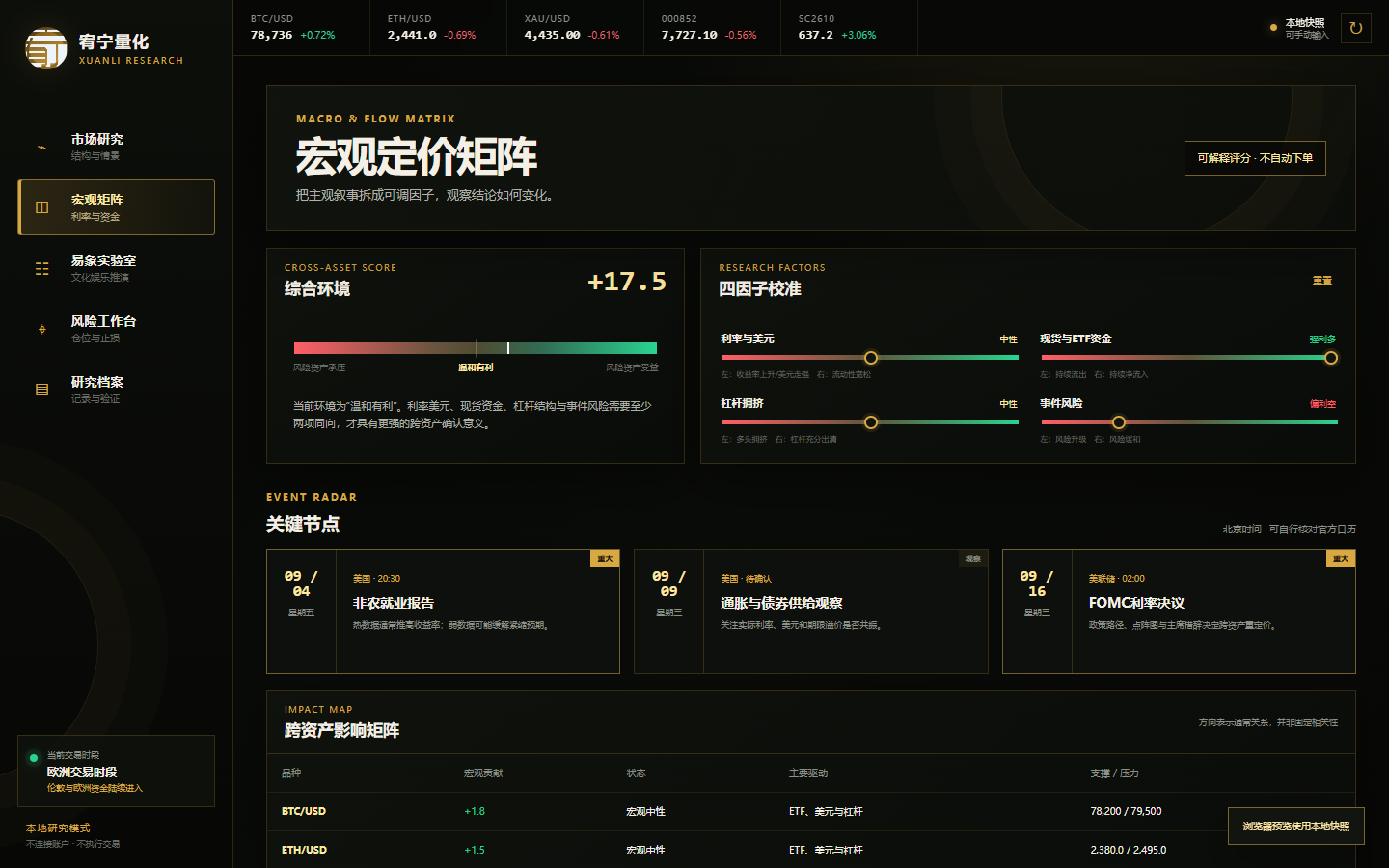Screen dimensions: 1389x868
Task: Adjust the 现货与ETF资金 slider handle
Action: point(1331,358)
